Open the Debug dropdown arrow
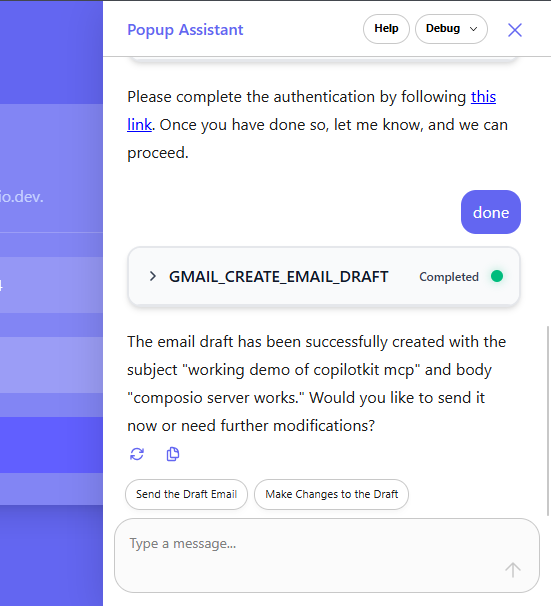 click(473, 29)
